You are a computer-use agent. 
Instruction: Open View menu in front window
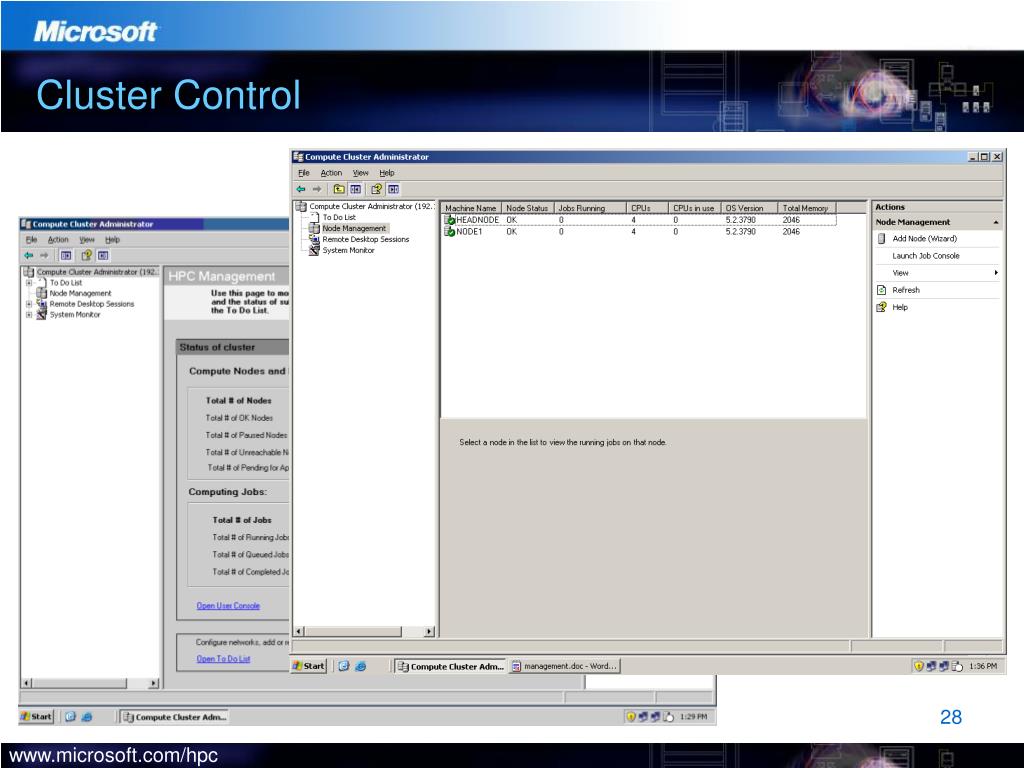click(360, 173)
